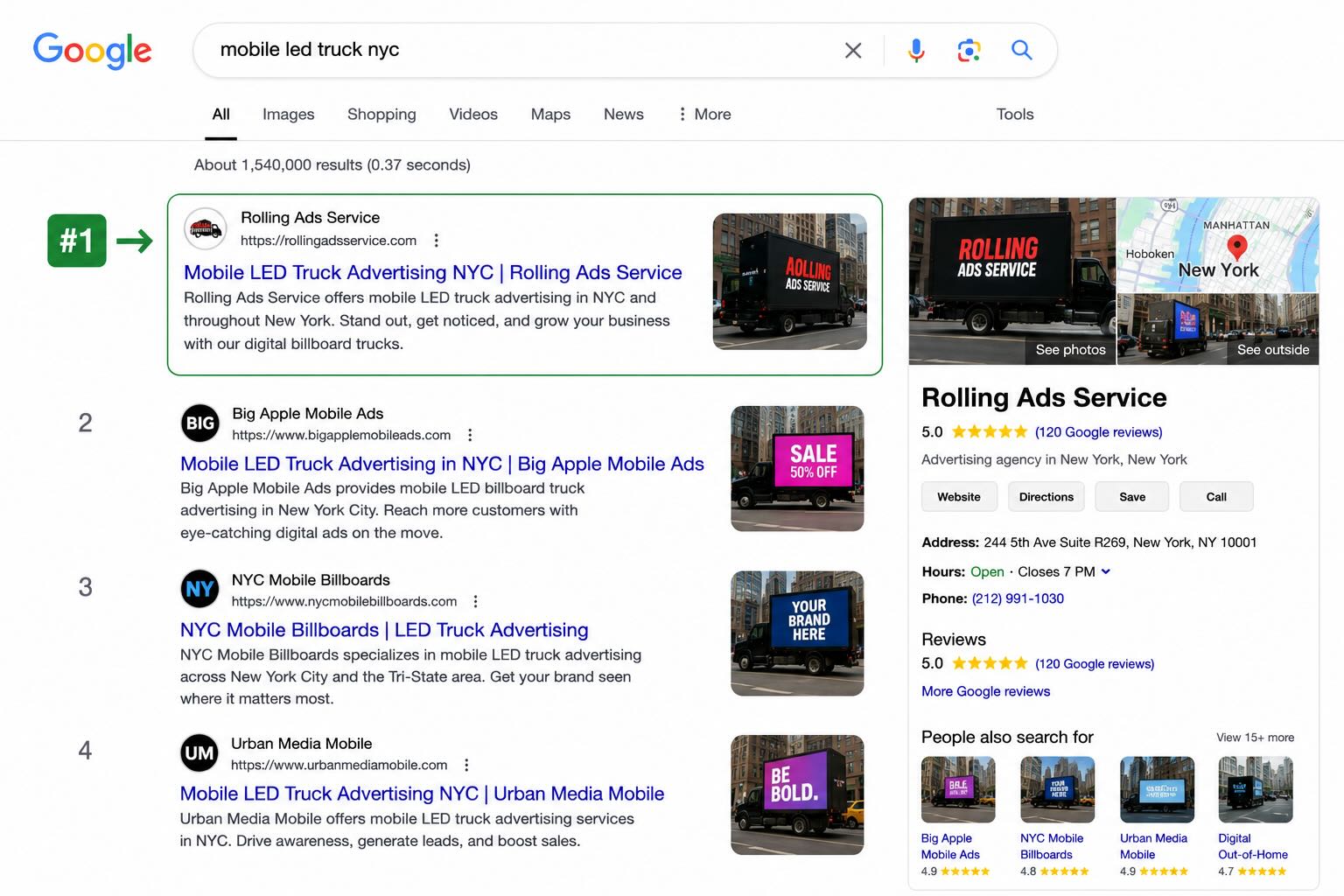Image resolution: width=1344 pixels, height=896 pixels.
Task: Open 'Mobile LED Truck Advertising NYC | Urban Media Mobile' link
Action: point(422,794)
